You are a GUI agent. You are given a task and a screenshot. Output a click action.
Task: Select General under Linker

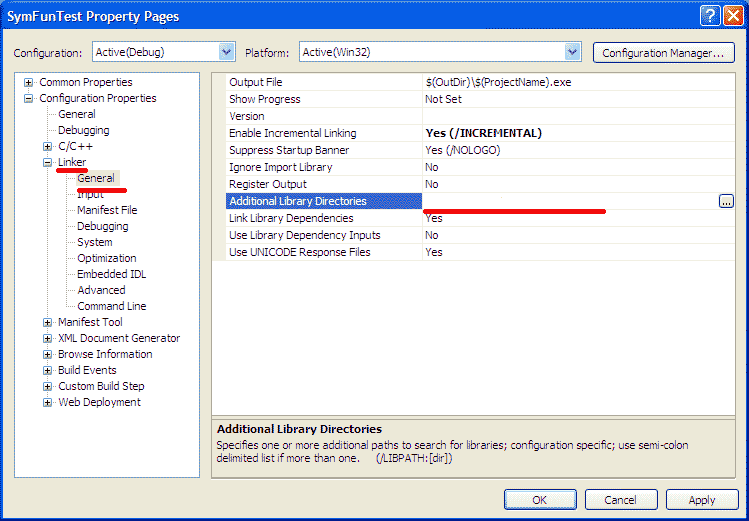coord(96,178)
